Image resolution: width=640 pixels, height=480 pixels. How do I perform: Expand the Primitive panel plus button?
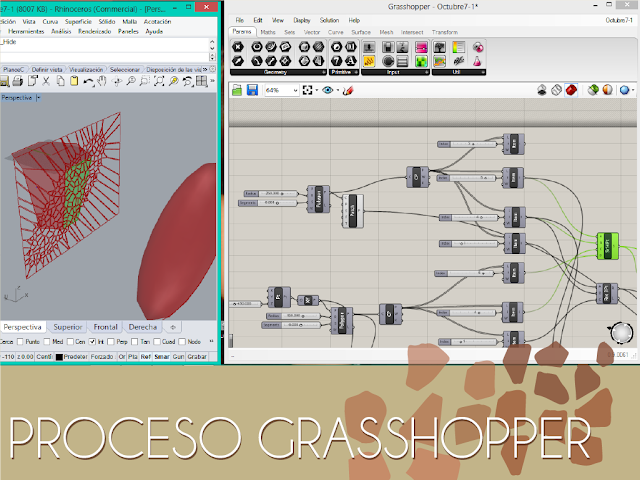point(356,72)
